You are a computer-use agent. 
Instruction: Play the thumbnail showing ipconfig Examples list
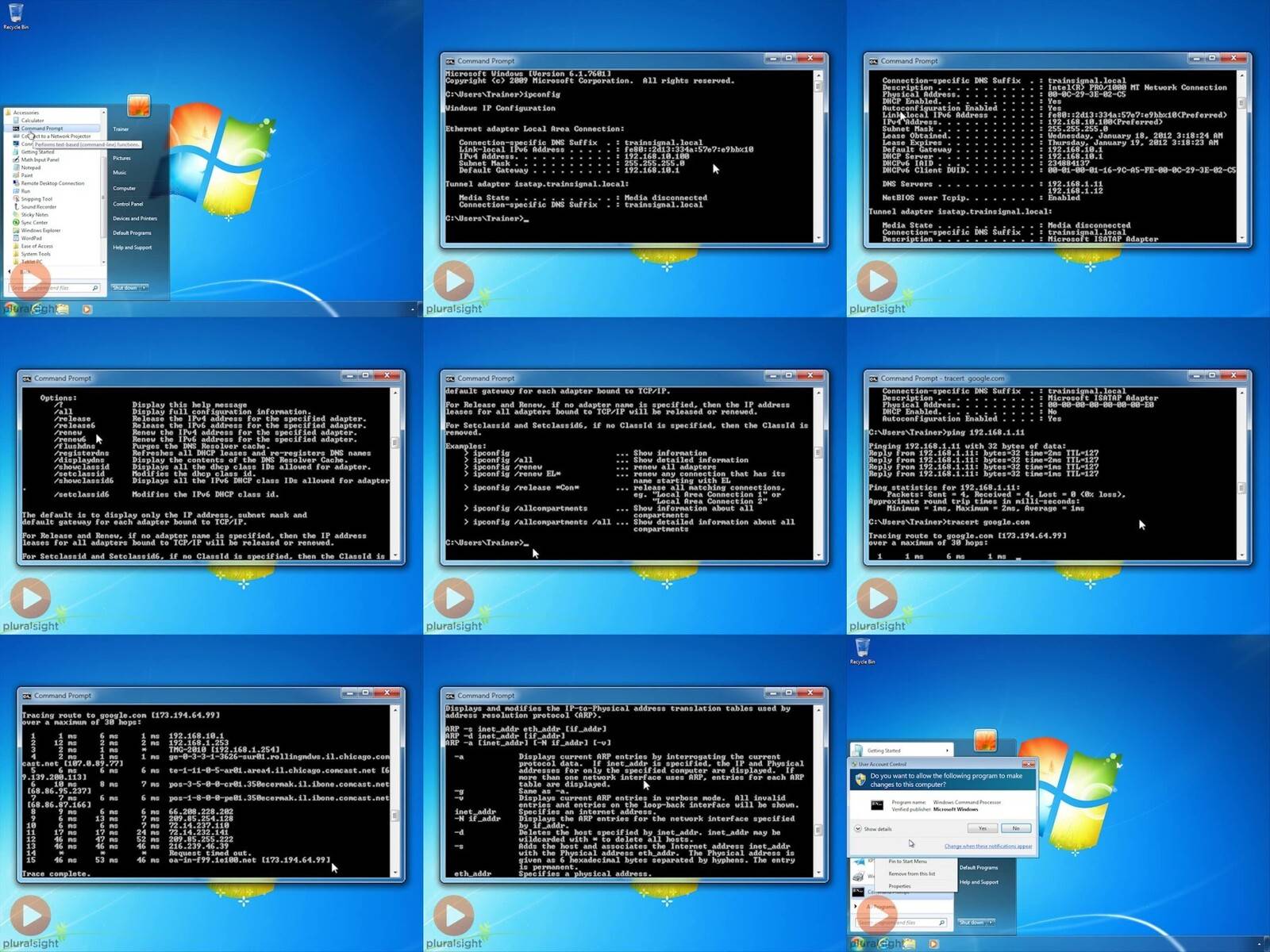coord(454,598)
